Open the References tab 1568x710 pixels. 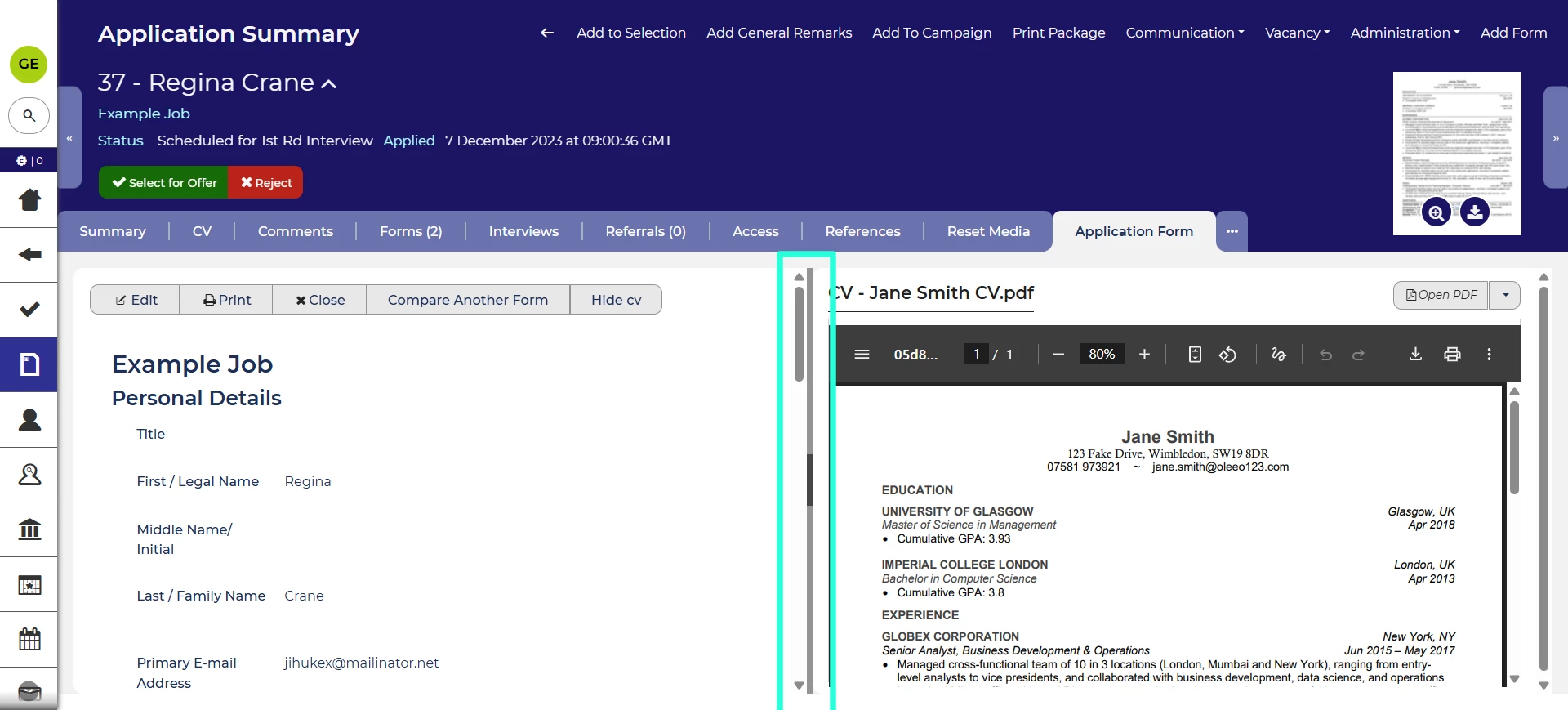click(x=862, y=231)
